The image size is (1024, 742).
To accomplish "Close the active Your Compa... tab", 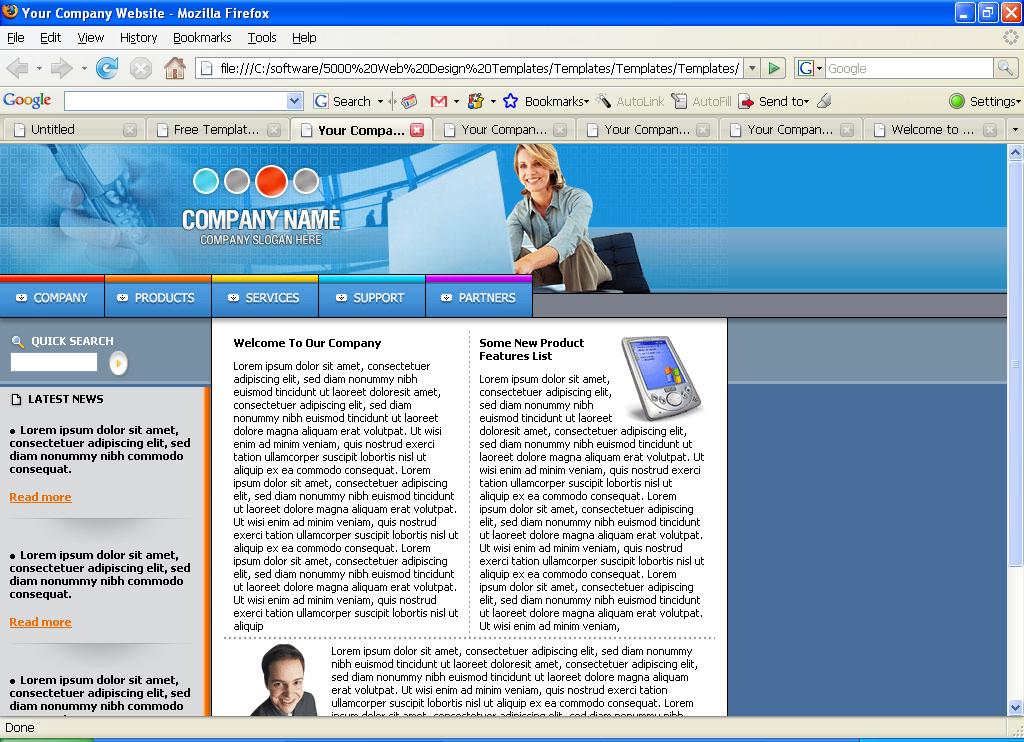I will (x=417, y=130).
